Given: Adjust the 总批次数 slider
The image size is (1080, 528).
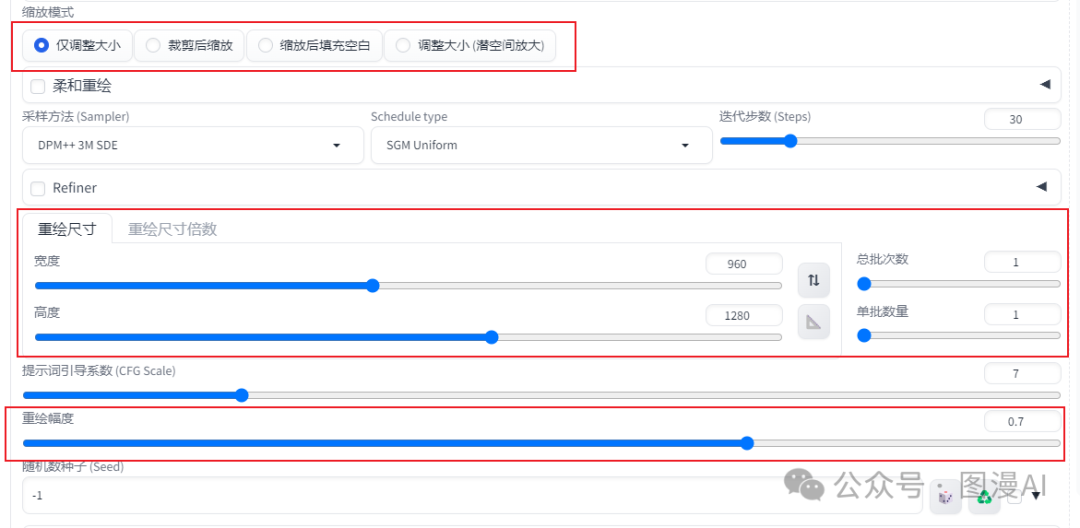Looking at the screenshot, I should [x=959, y=284].
